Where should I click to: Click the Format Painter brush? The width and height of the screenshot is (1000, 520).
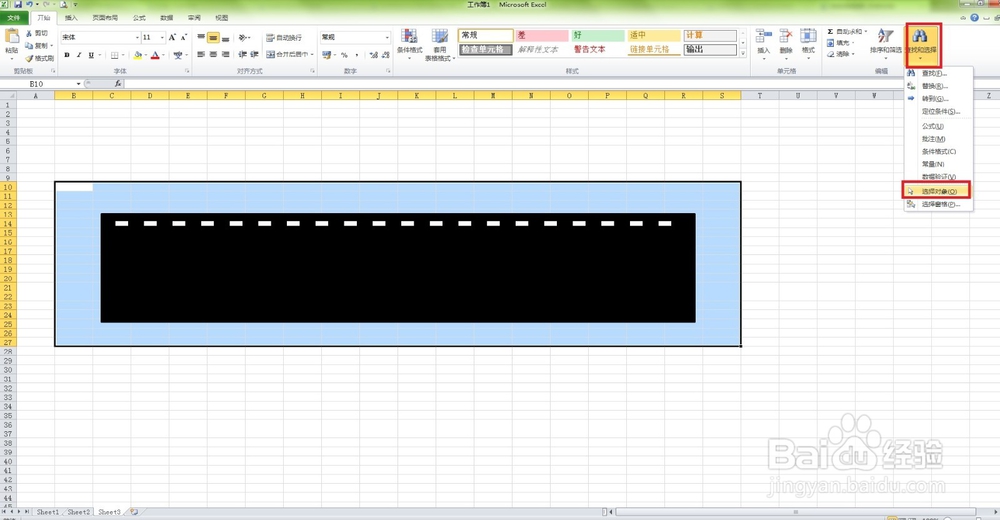click(40, 58)
